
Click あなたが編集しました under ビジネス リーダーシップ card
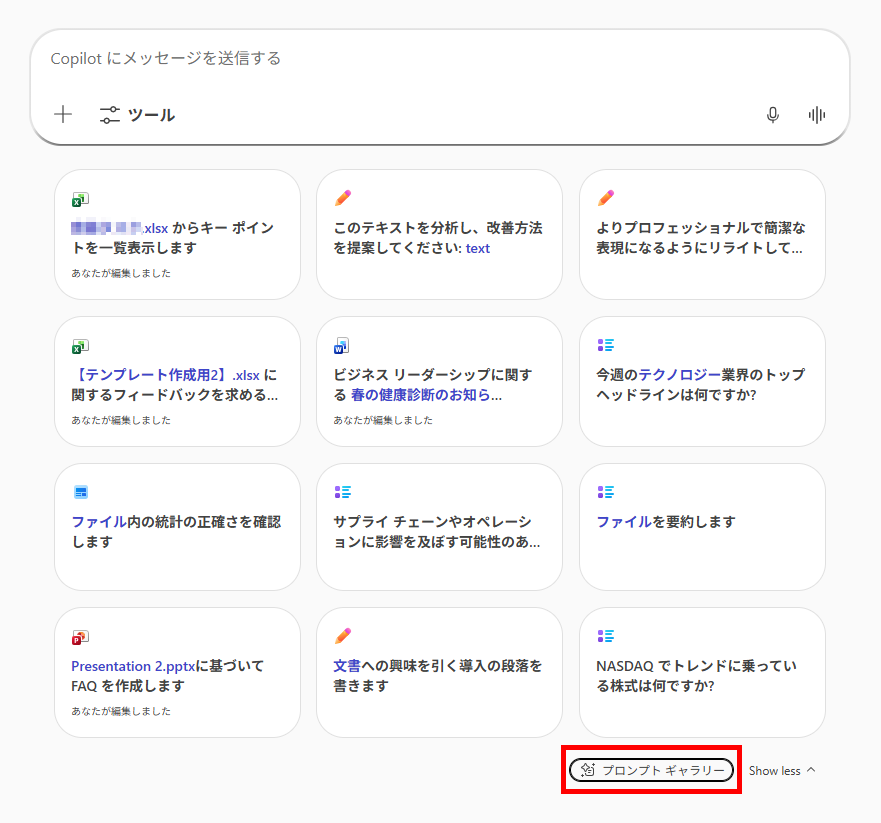383,420
